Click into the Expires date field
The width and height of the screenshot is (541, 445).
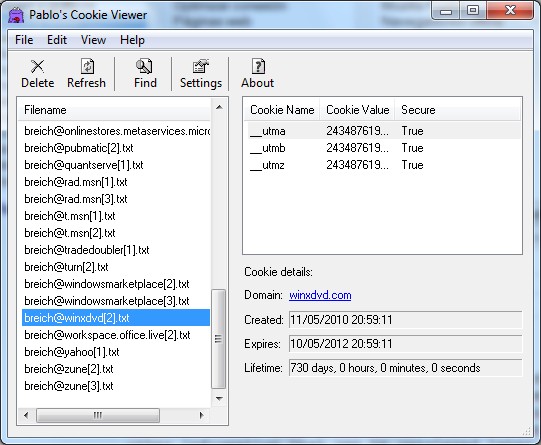point(405,344)
